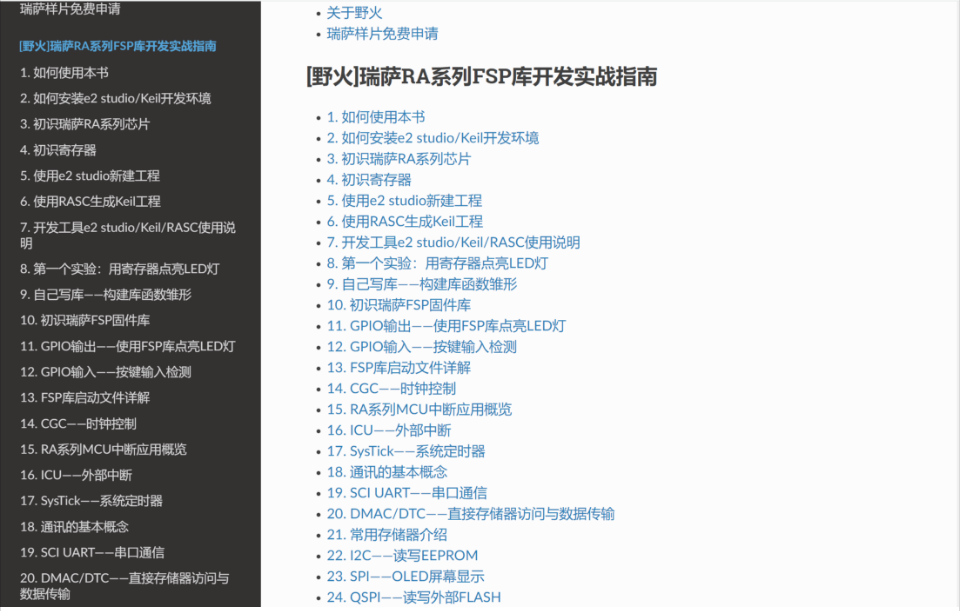Open sidebar chapter 3. 初识瑞萨RA系列芯片
Viewport: 960px width, 611px height.
pyautogui.click(x=84, y=124)
